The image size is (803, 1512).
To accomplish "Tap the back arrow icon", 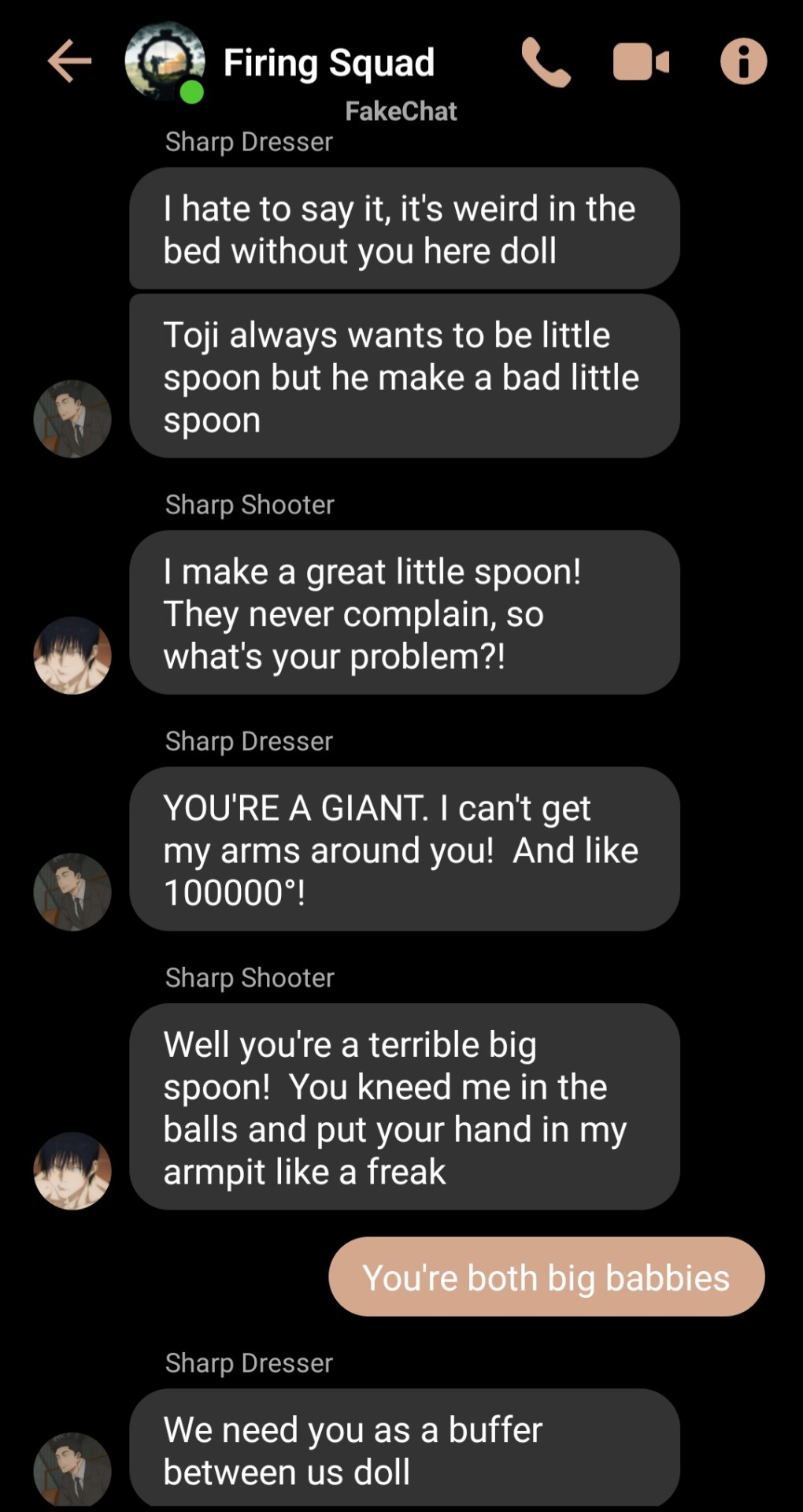I will pos(69,61).
